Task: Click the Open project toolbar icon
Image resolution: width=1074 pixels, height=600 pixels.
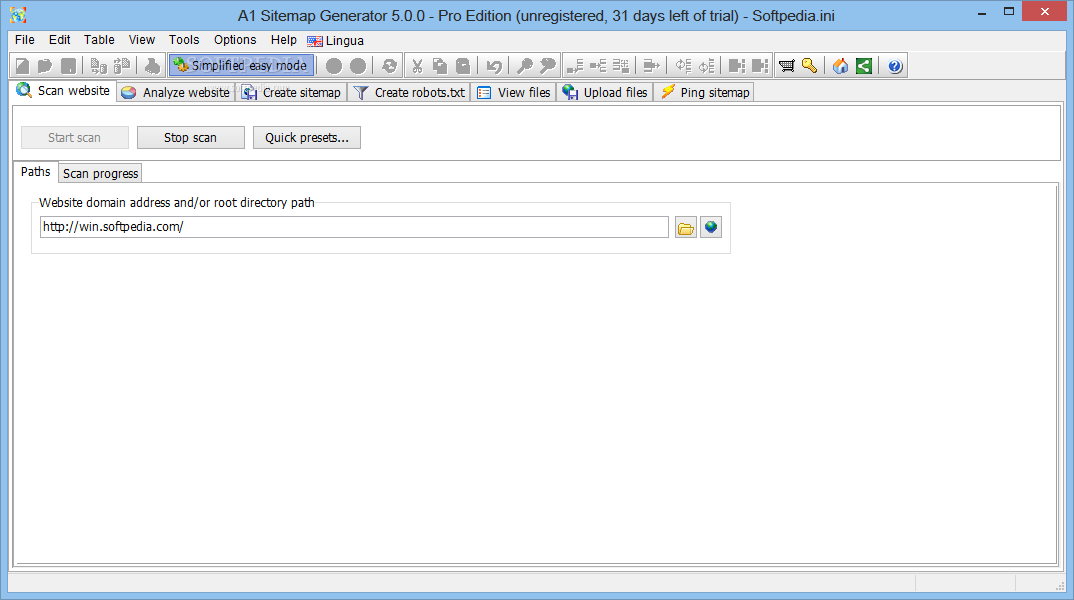Action: click(x=45, y=66)
